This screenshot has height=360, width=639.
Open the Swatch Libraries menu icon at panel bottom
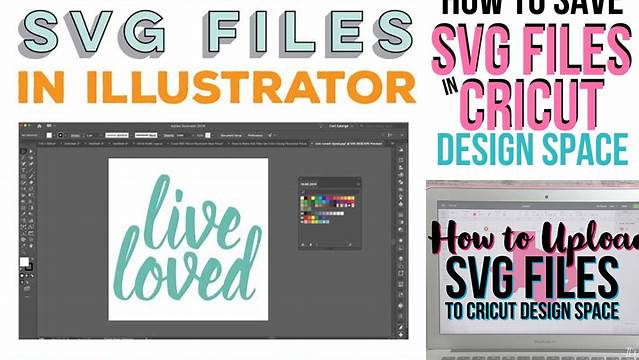[x=303, y=245]
